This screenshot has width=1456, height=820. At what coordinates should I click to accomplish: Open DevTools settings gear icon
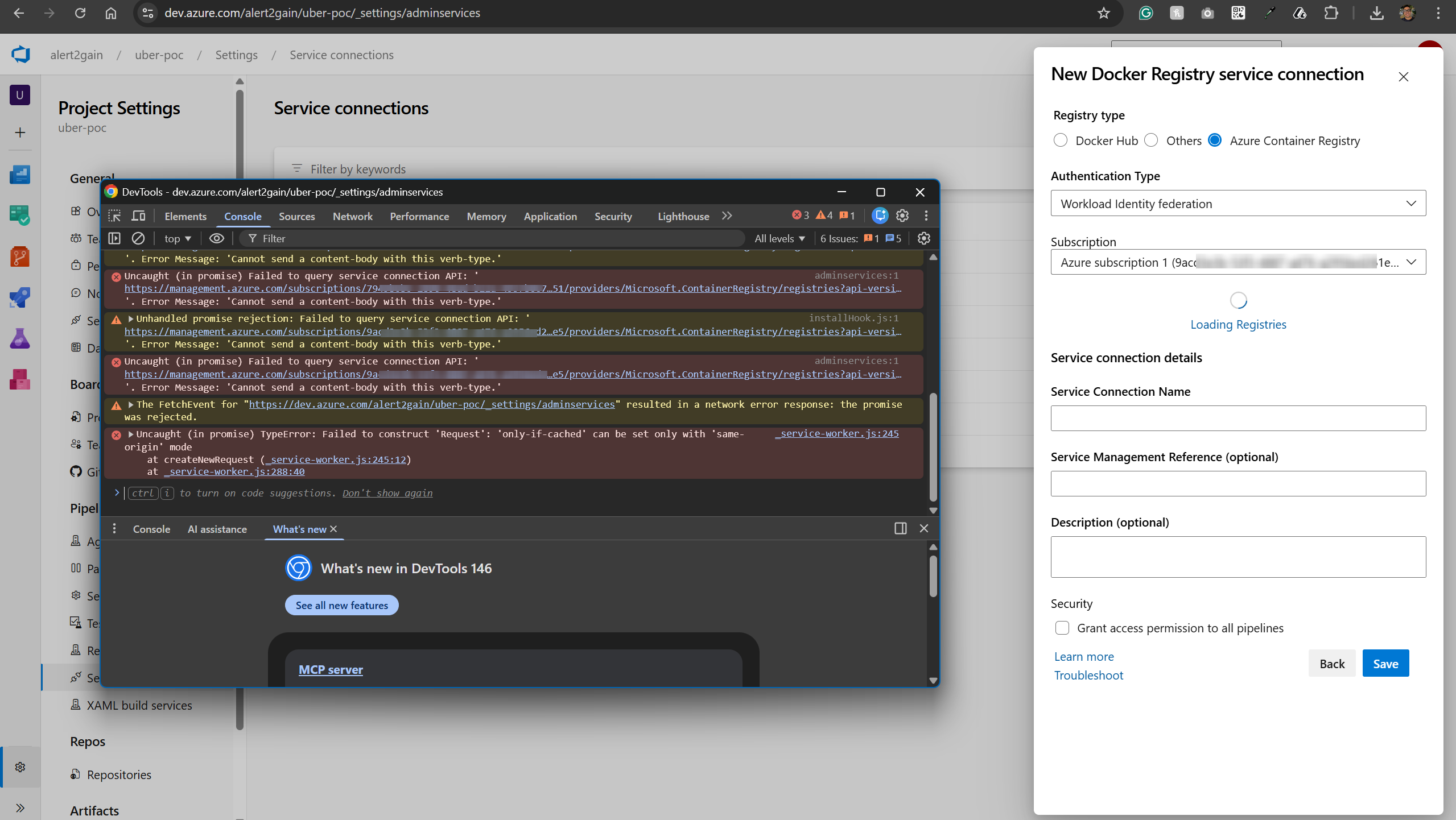point(902,216)
